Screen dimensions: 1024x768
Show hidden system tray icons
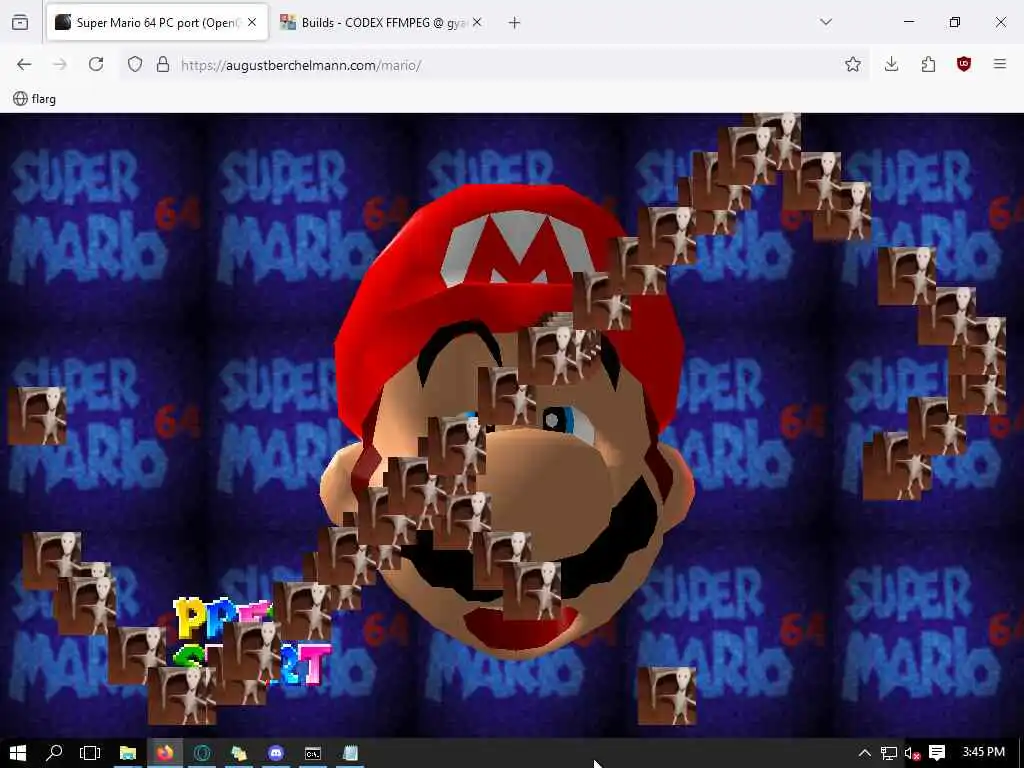(x=864, y=753)
